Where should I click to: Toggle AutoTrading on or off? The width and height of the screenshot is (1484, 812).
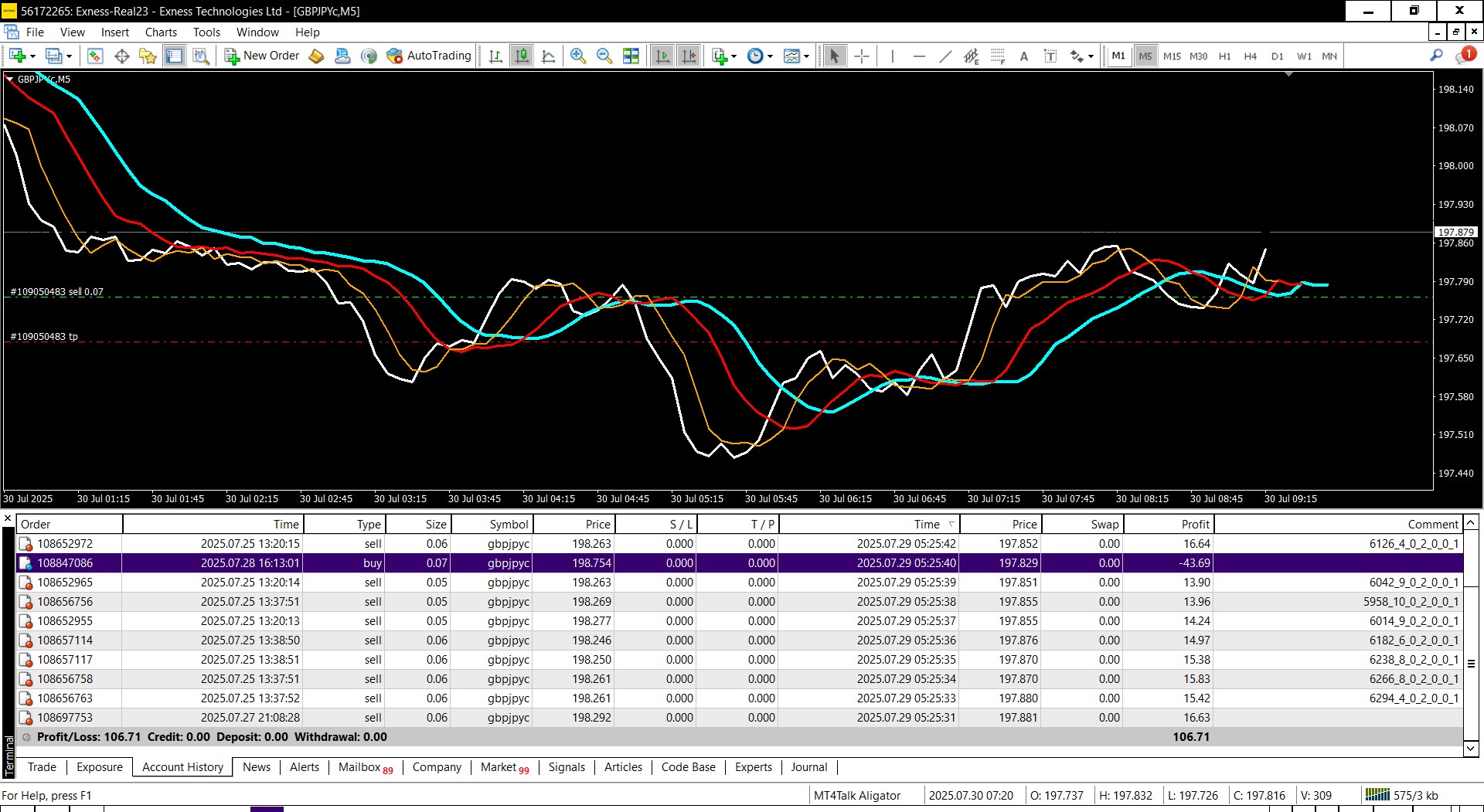(429, 56)
